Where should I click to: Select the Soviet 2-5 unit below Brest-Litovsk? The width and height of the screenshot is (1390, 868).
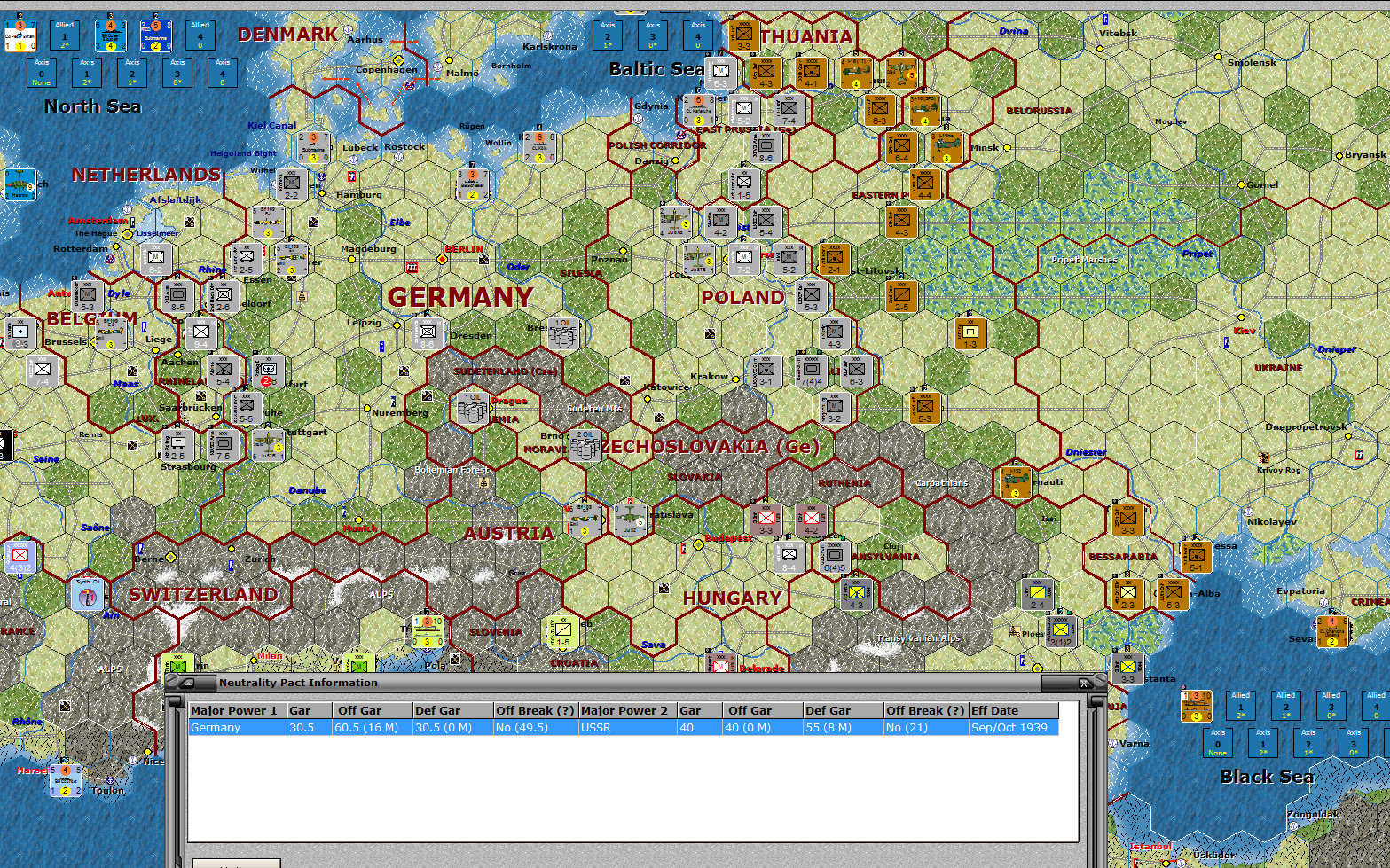(901, 297)
